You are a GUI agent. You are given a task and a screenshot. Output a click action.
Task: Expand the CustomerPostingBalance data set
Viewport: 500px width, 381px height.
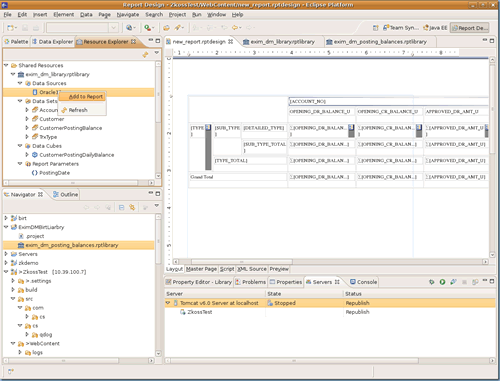pos(27,128)
